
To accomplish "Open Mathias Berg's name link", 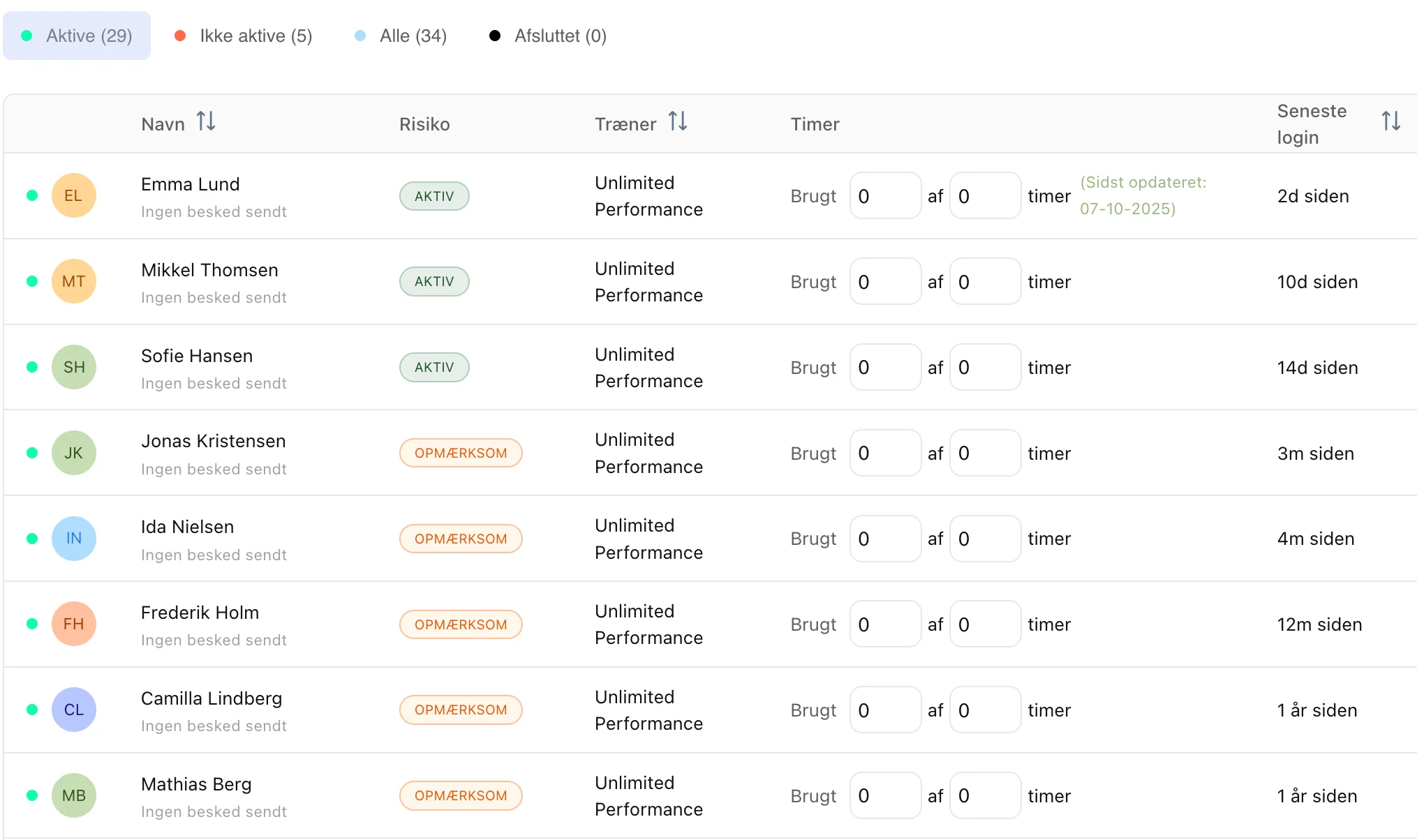I will point(196,784).
